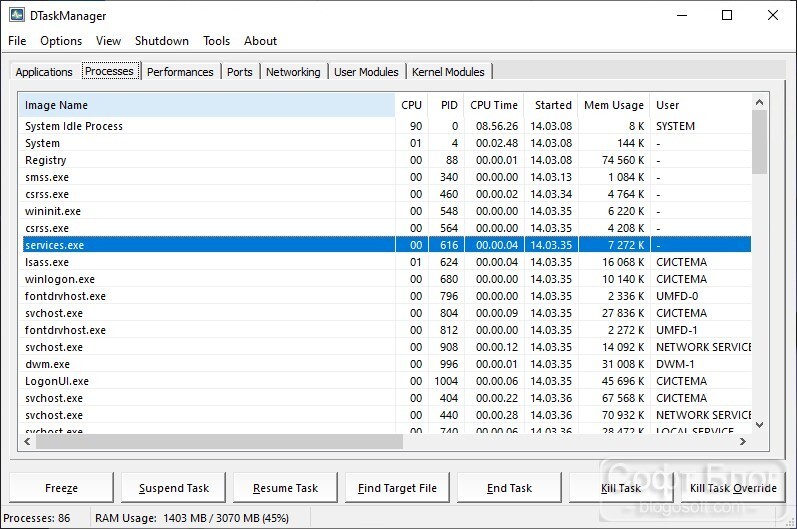Show the Kernel Modules tab
797x529 pixels.
448,72
